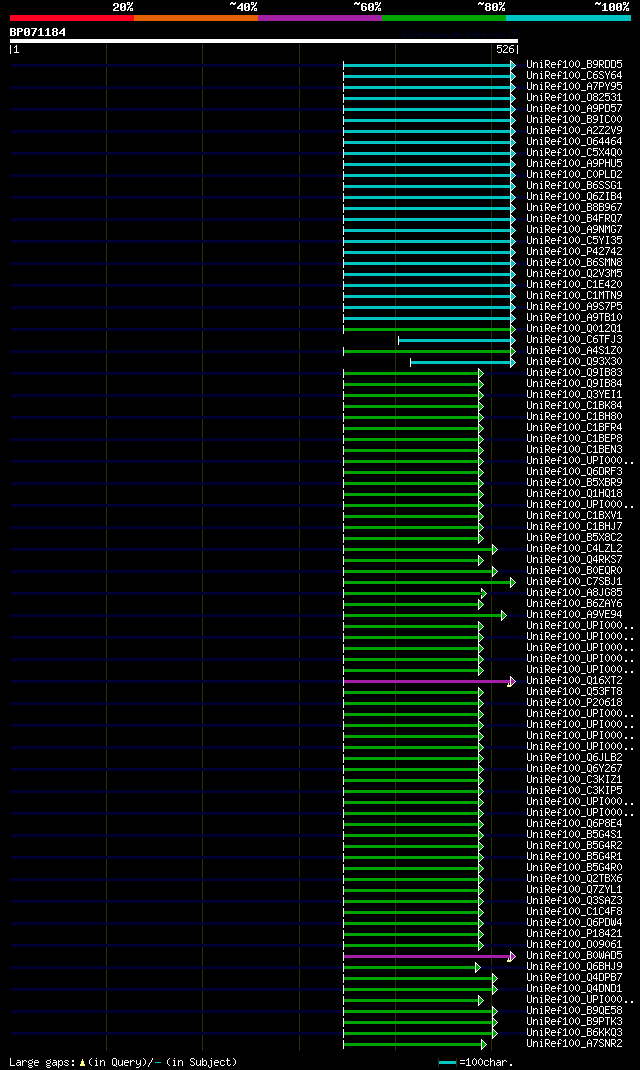The width and height of the screenshot is (640, 1070).
Task: Open hit UniRef100_B9RDD5
Action: click(574, 65)
